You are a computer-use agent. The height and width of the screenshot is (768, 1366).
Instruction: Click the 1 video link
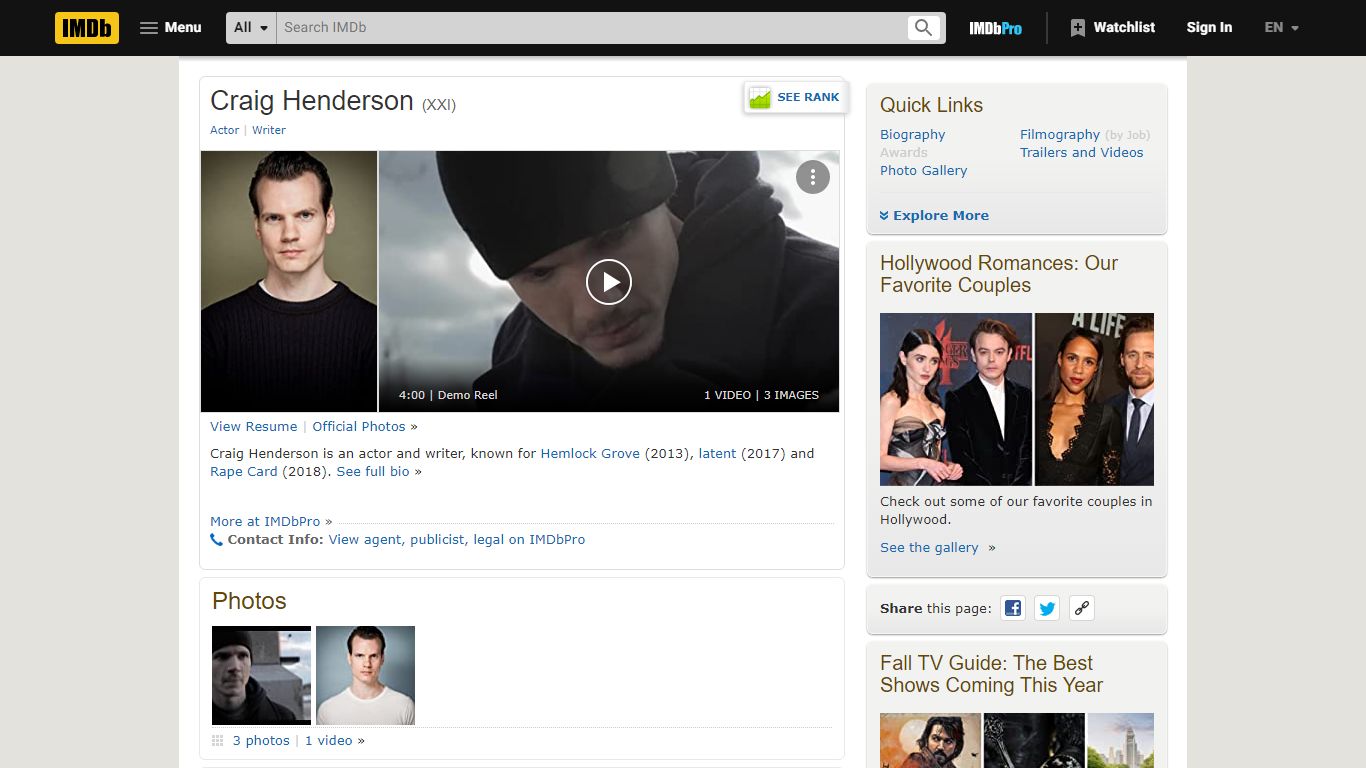pyautogui.click(x=329, y=741)
